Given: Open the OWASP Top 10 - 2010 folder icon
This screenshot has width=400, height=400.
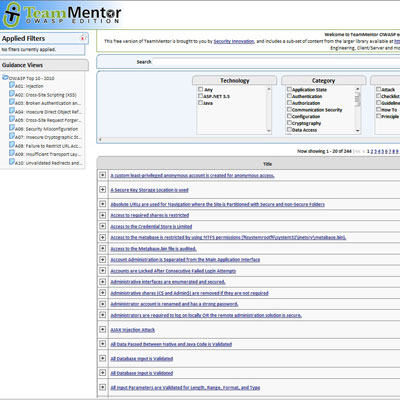Looking at the screenshot, I should 5,78.
